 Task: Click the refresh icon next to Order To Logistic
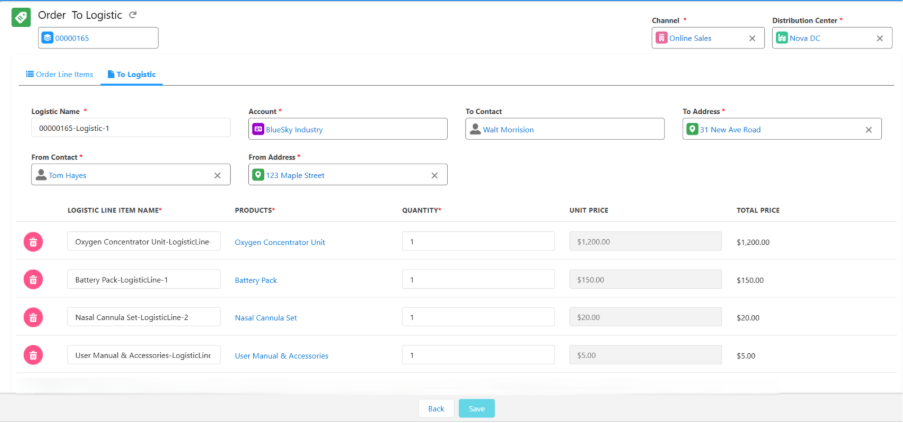click(x=133, y=15)
